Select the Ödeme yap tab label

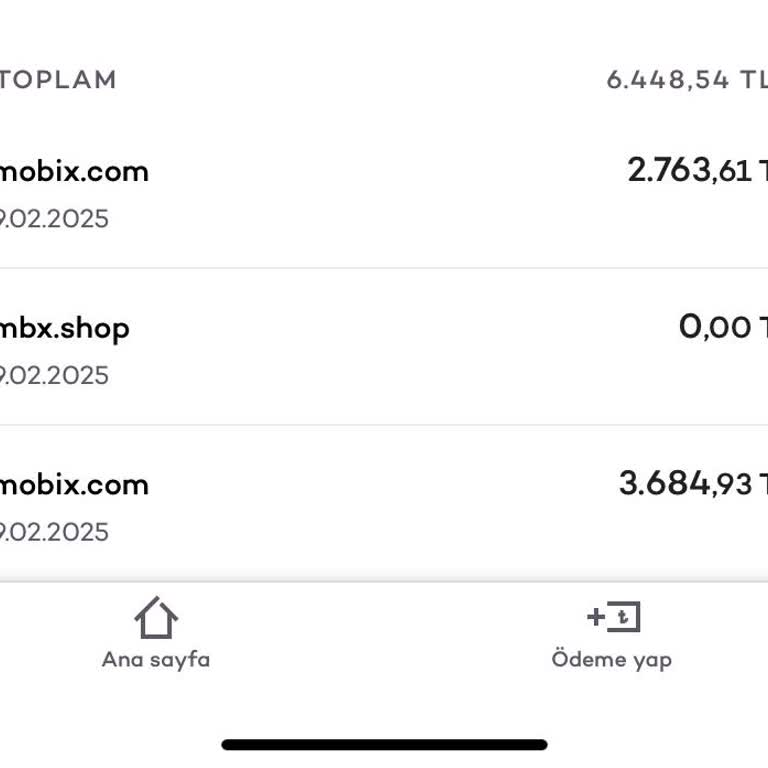click(x=612, y=660)
